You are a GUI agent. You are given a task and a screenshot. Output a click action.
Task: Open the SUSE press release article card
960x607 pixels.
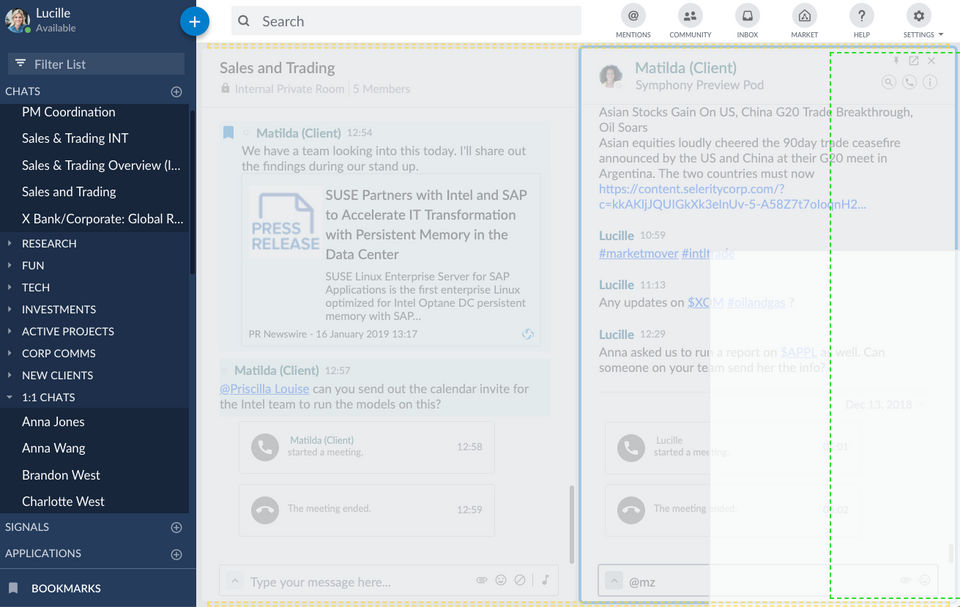point(391,259)
